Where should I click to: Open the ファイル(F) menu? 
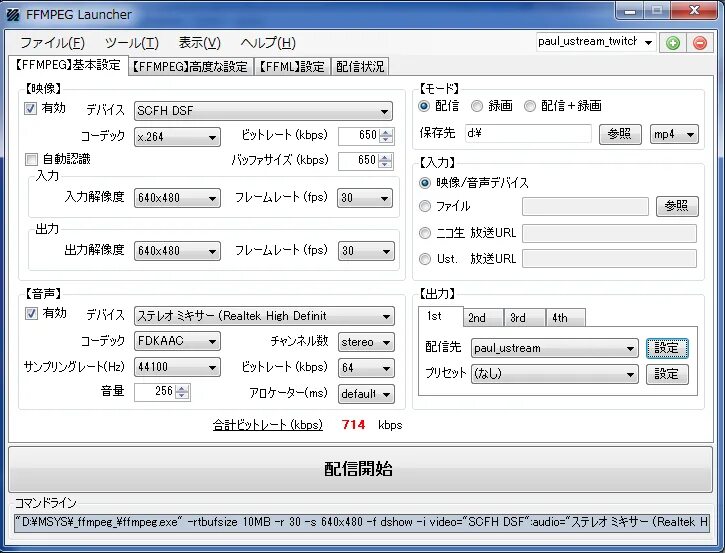coord(52,43)
